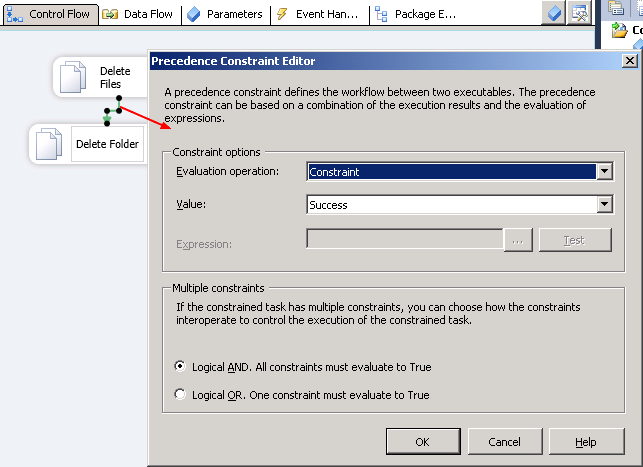Select Logical OR radio button

[x=180, y=394]
